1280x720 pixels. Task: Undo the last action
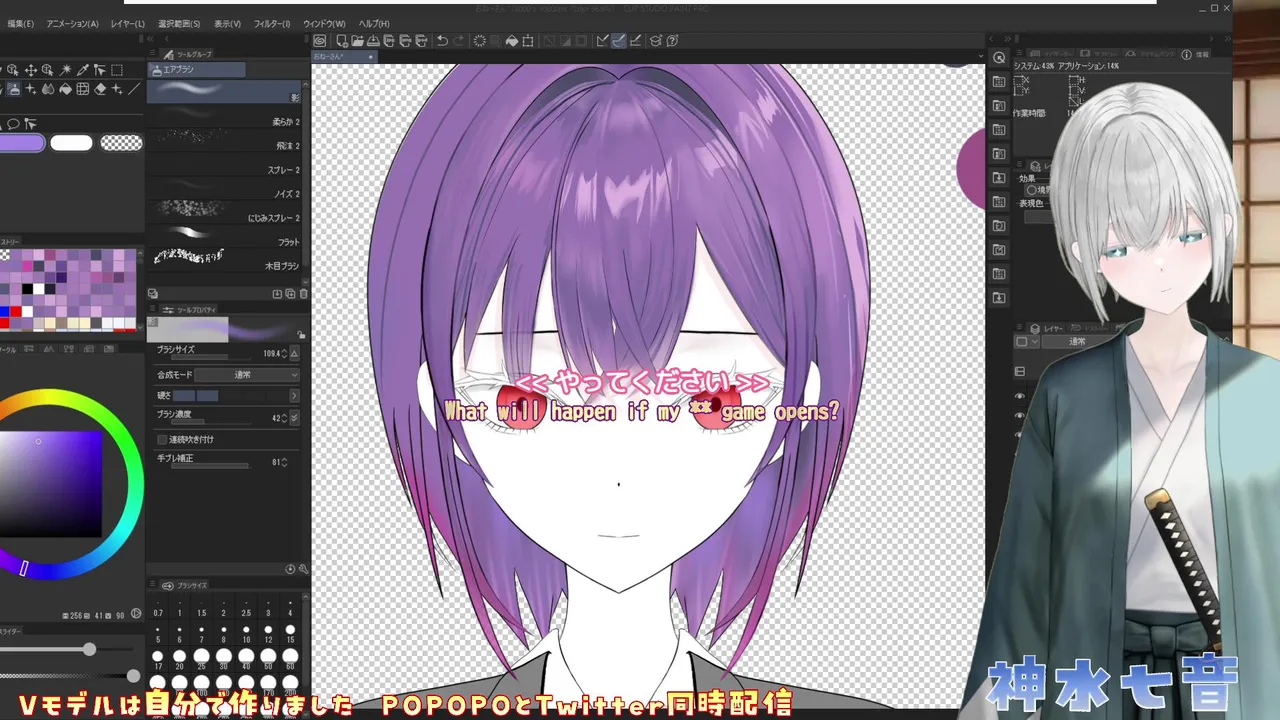(442, 41)
